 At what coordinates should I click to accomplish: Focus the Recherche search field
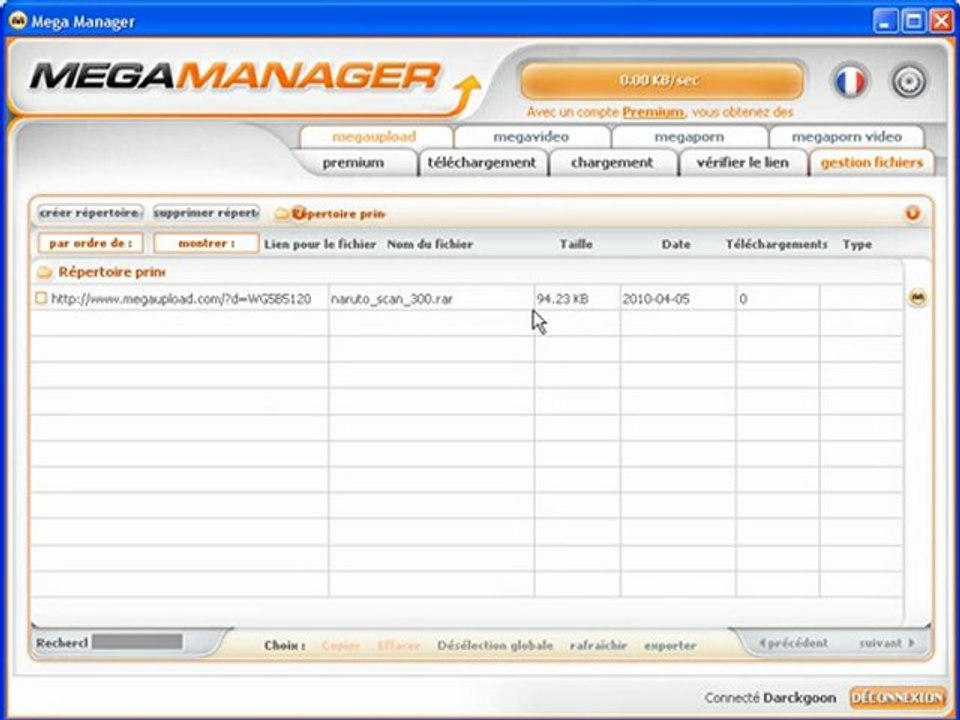[137, 642]
